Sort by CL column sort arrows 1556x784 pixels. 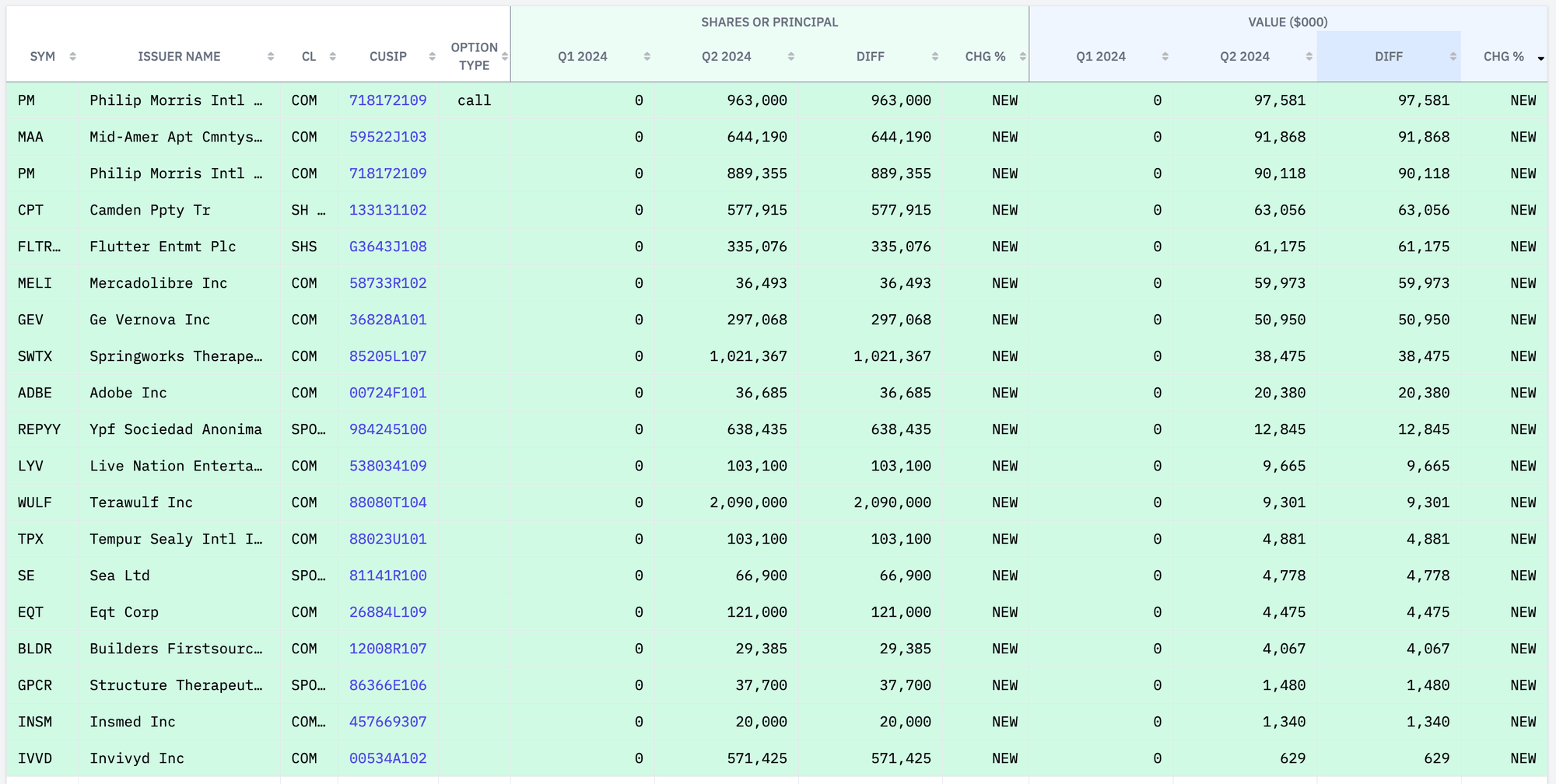[333, 57]
